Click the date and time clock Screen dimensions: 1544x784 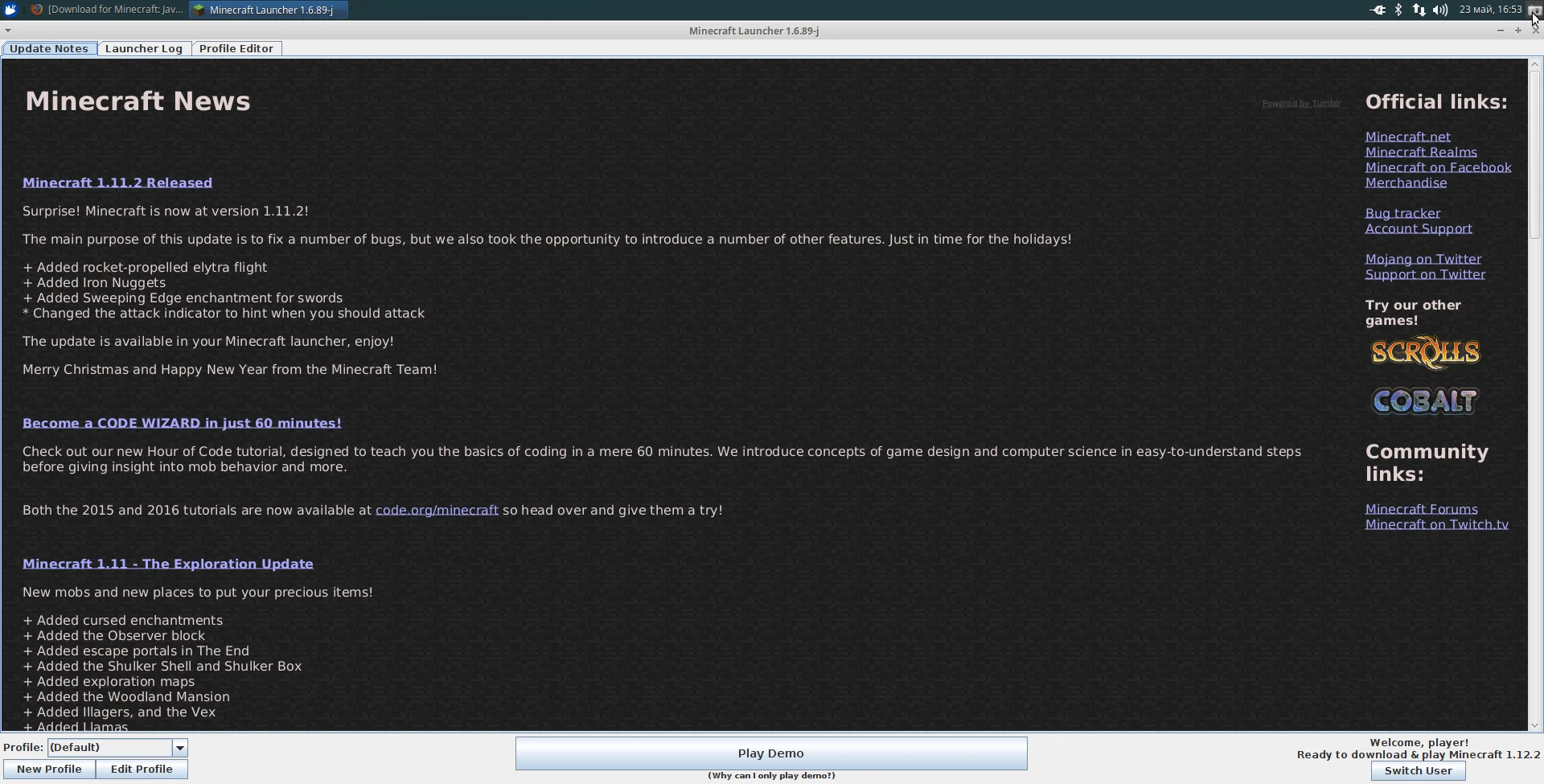1490,10
